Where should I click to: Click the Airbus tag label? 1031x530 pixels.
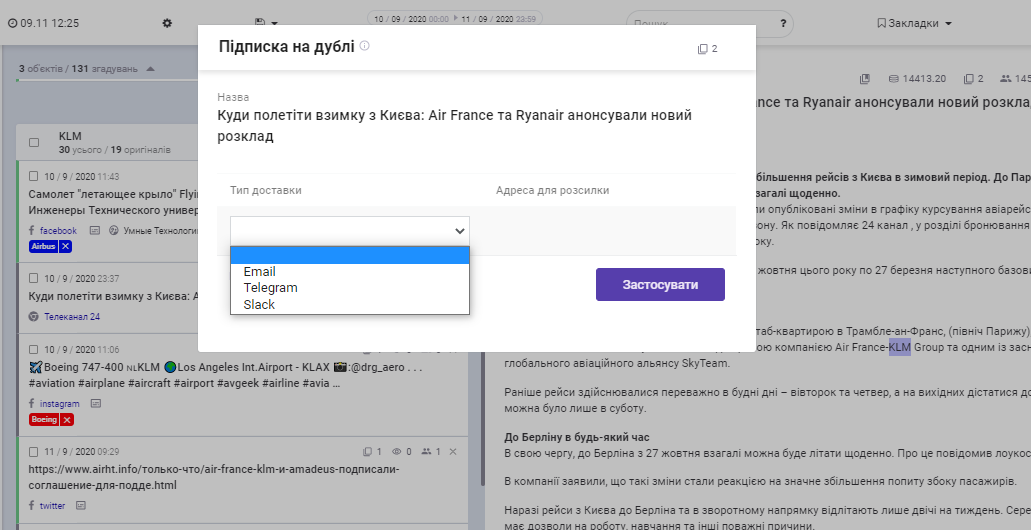point(43,247)
